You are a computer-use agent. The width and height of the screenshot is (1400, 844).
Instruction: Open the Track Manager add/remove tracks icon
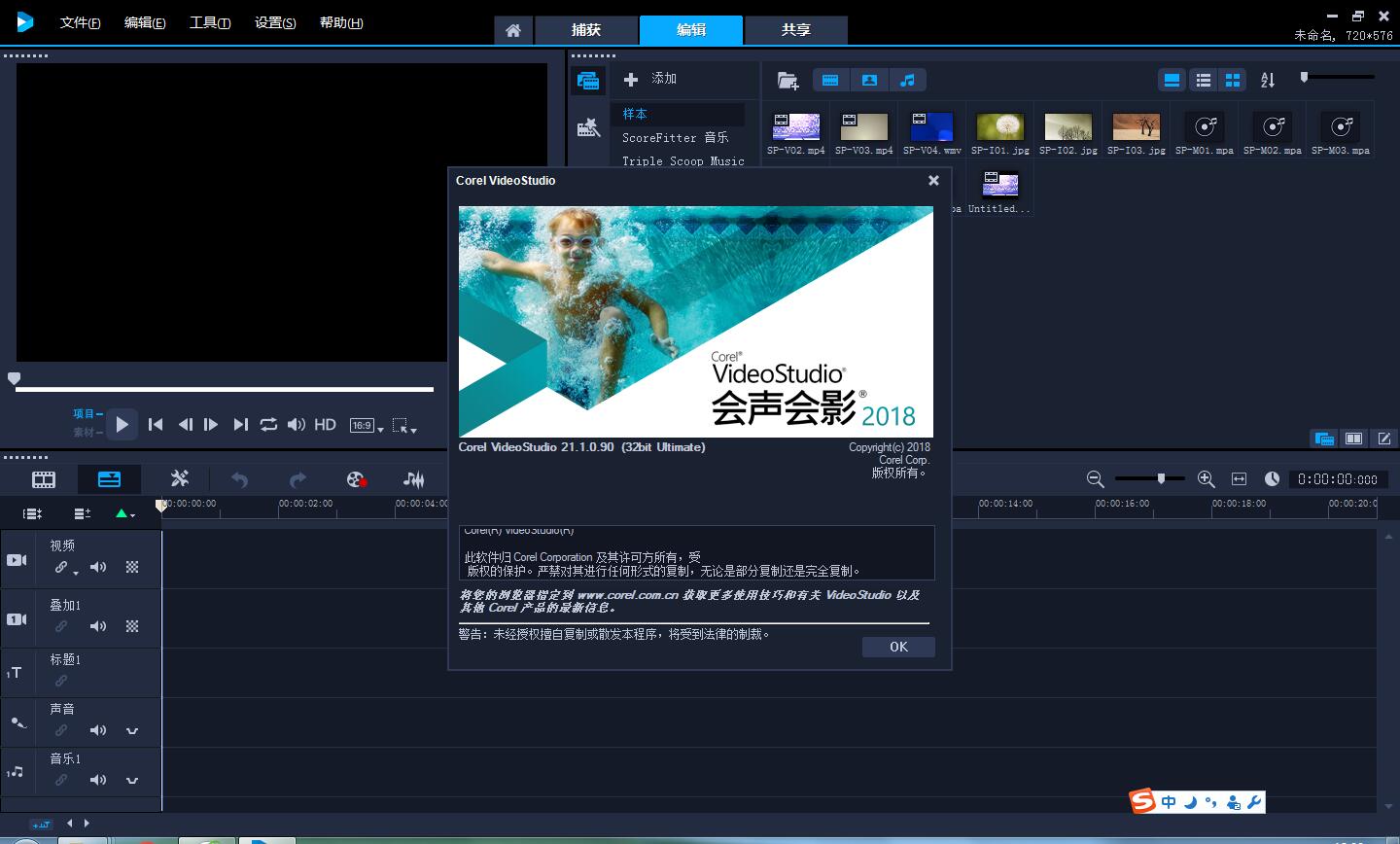[x=82, y=513]
